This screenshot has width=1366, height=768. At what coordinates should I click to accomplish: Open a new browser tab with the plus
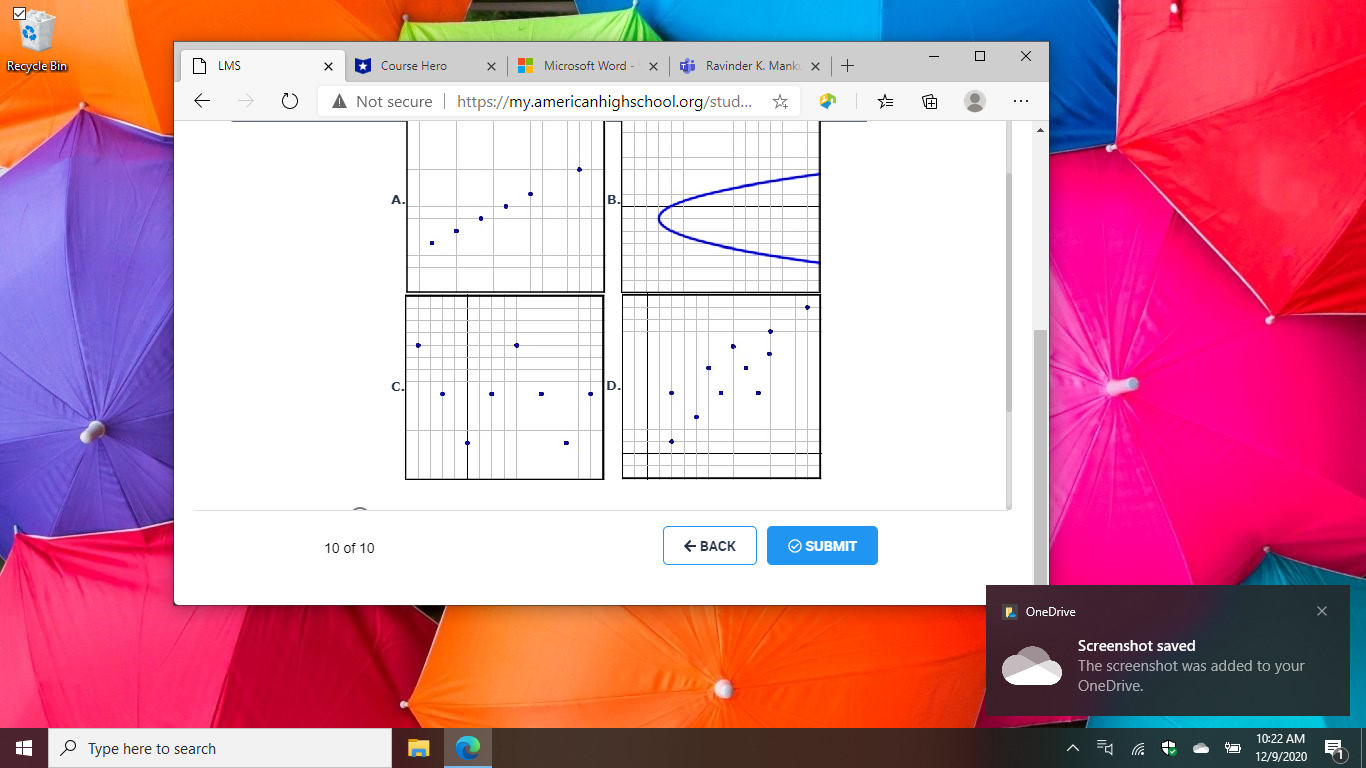point(847,65)
